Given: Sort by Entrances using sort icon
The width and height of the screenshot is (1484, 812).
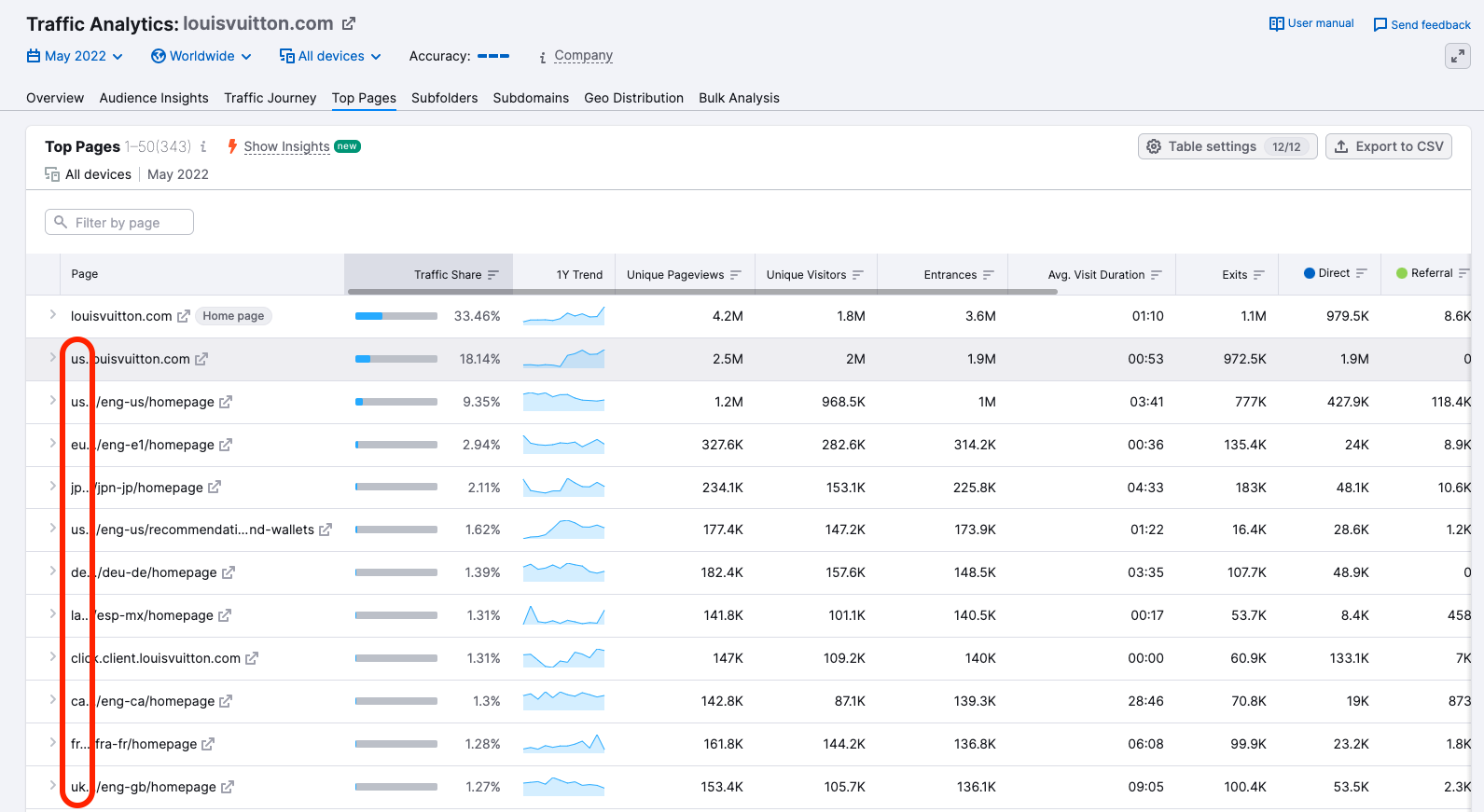Looking at the screenshot, I should click(989, 275).
